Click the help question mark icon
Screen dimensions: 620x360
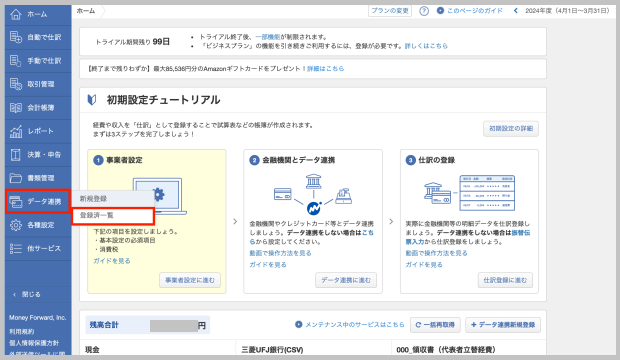(x=424, y=11)
